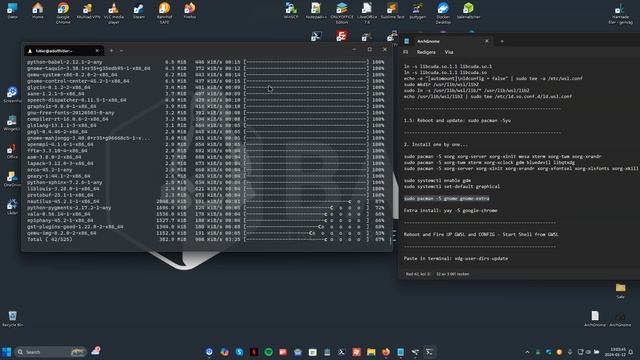The width and height of the screenshot is (640, 360).
Task: Launch Google Chrome from the desktop
Action: [63, 13]
